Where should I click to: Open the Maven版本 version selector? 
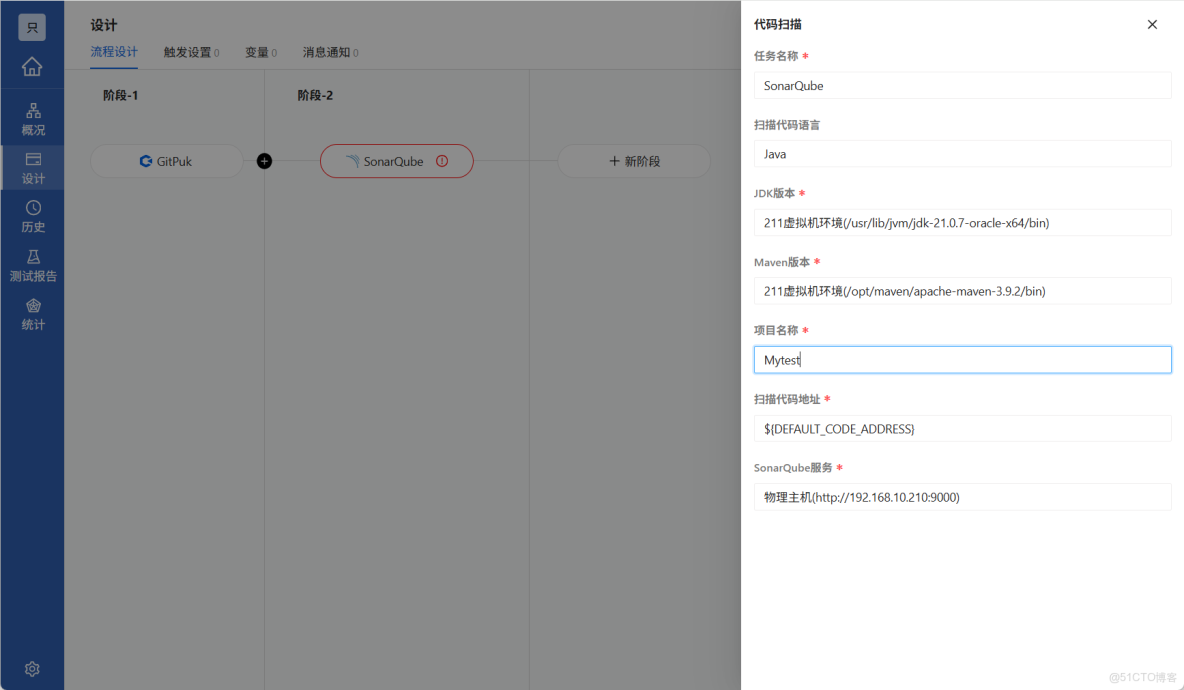tap(962, 291)
